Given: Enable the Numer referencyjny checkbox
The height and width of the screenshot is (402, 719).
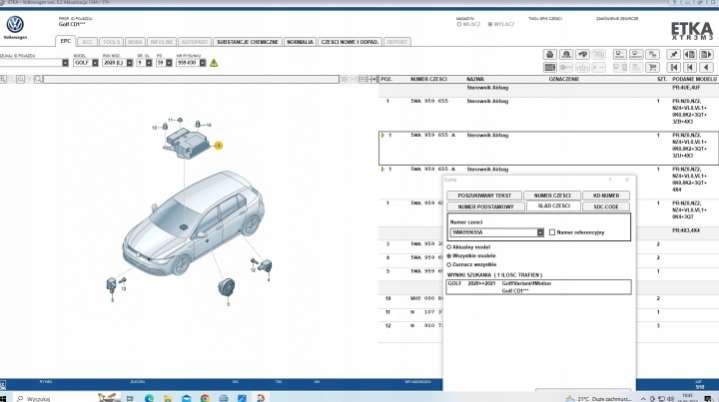Looking at the screenshot, I should pyautogui.click(x=552, y=232).
